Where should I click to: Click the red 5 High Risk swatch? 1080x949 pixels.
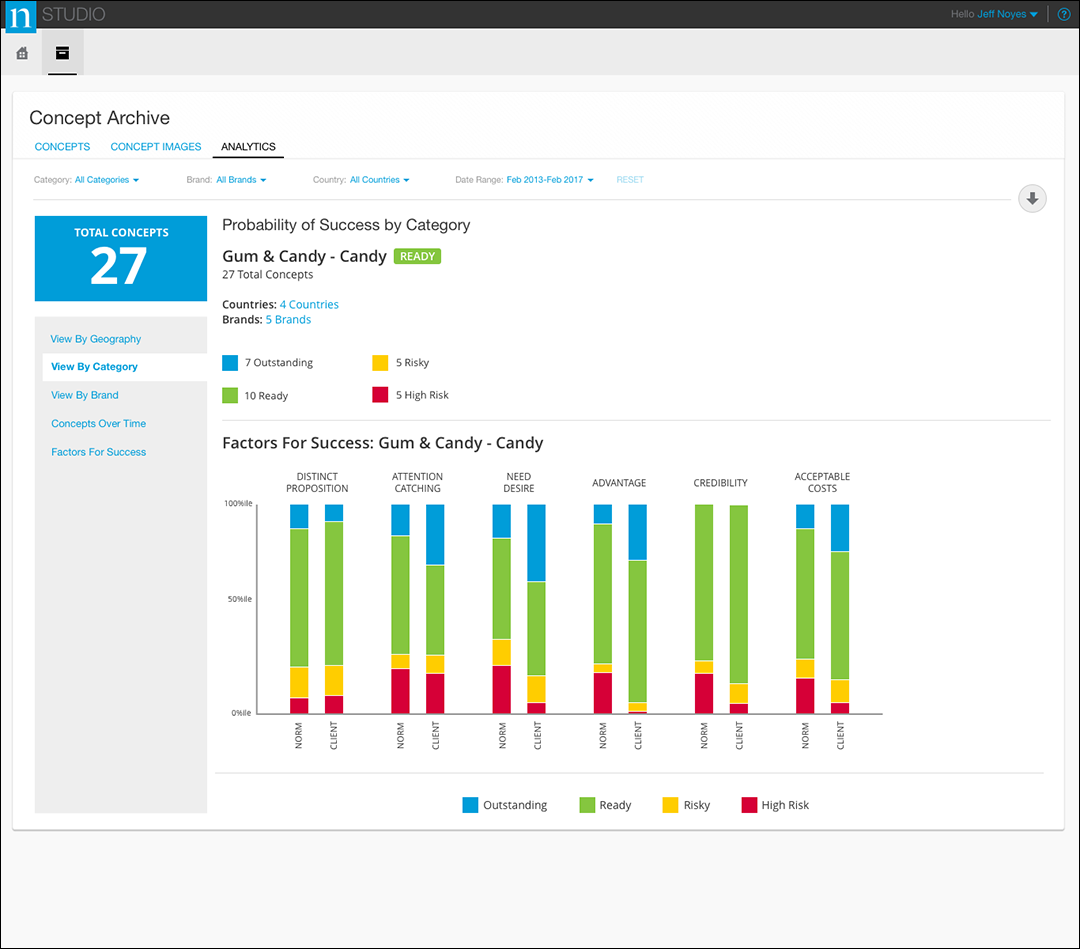click(380, 395)
